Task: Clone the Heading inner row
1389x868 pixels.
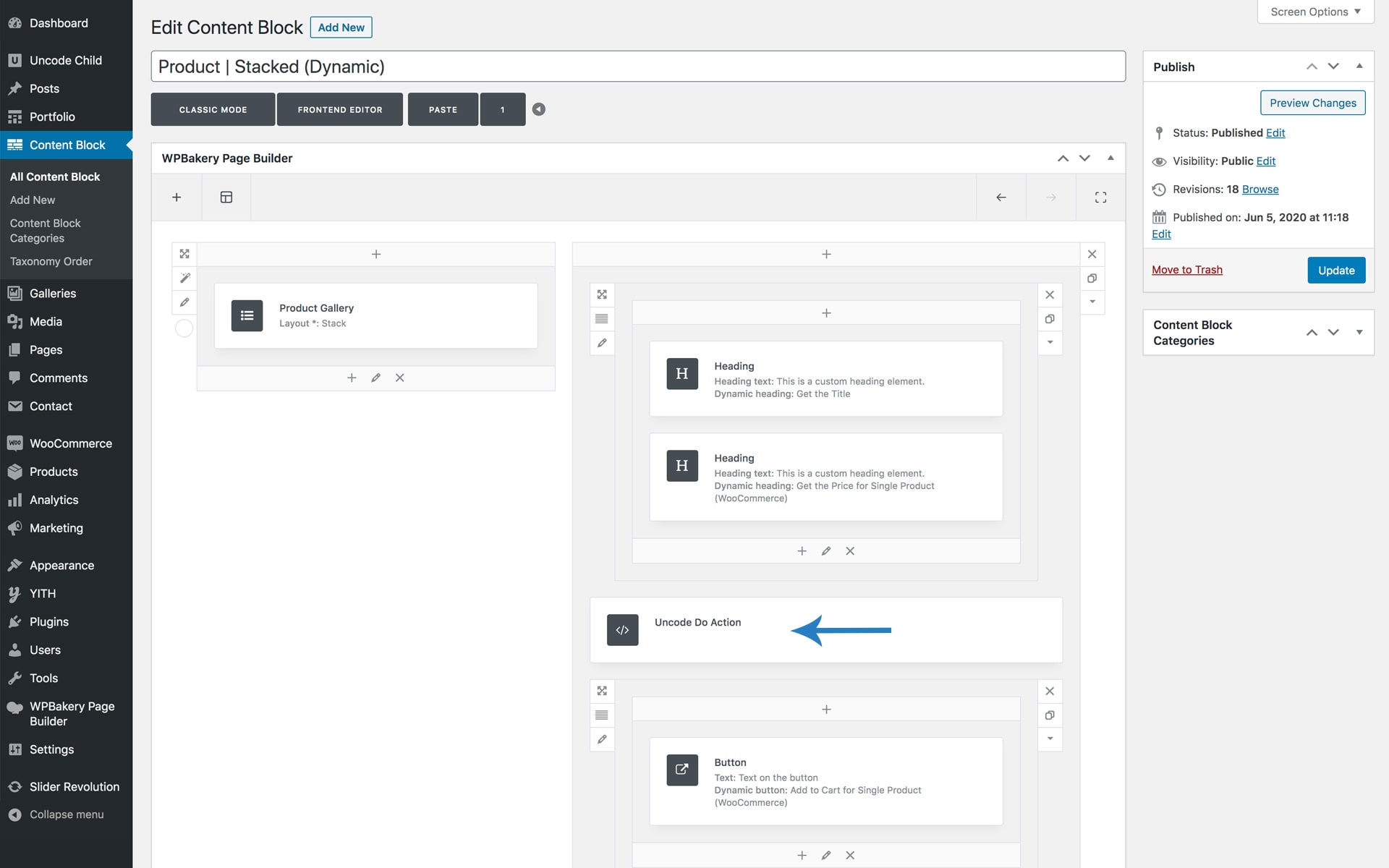Action: click(1050, 318)
